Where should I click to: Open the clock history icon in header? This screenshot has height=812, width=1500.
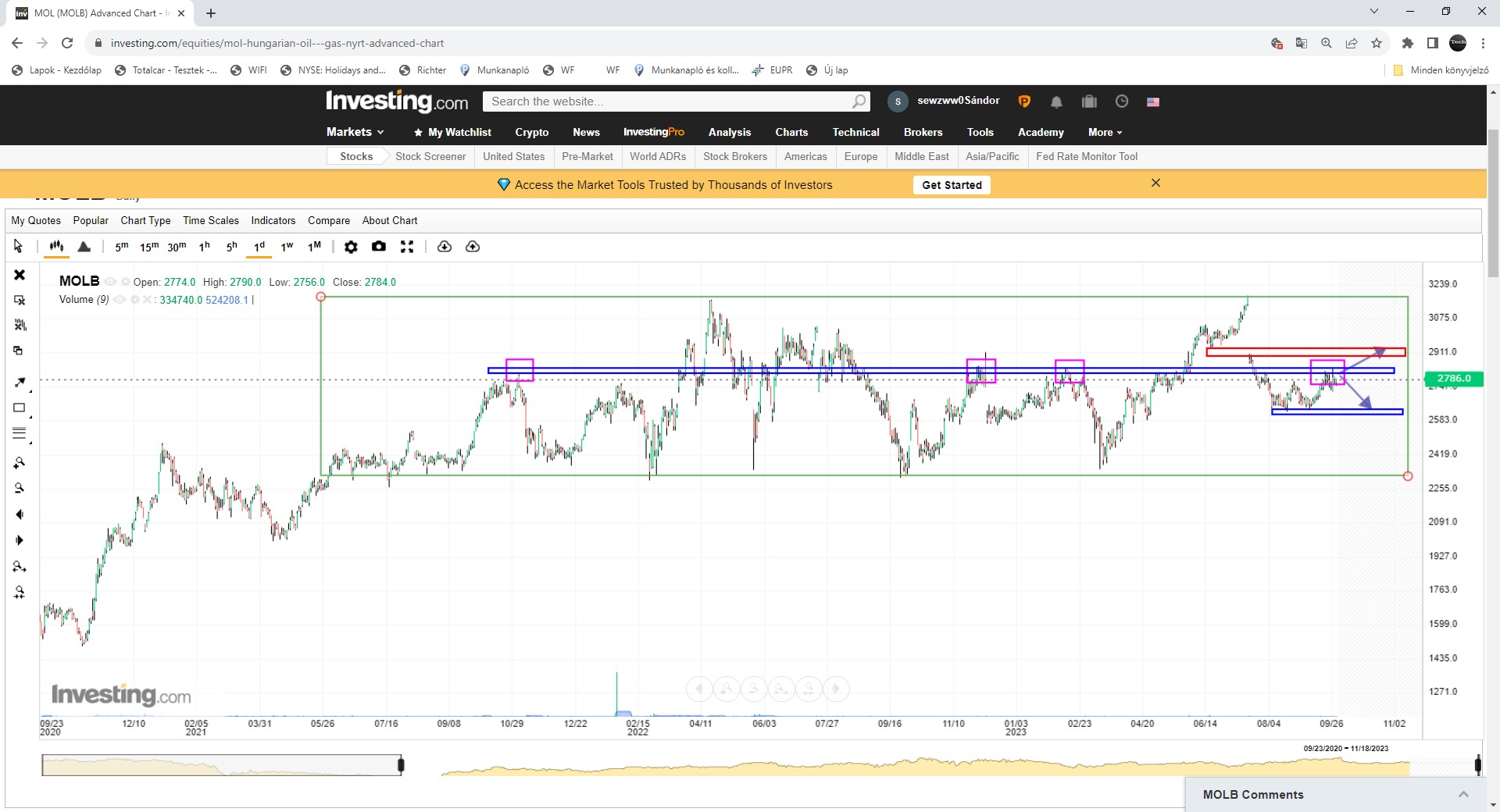[1122, 101]
